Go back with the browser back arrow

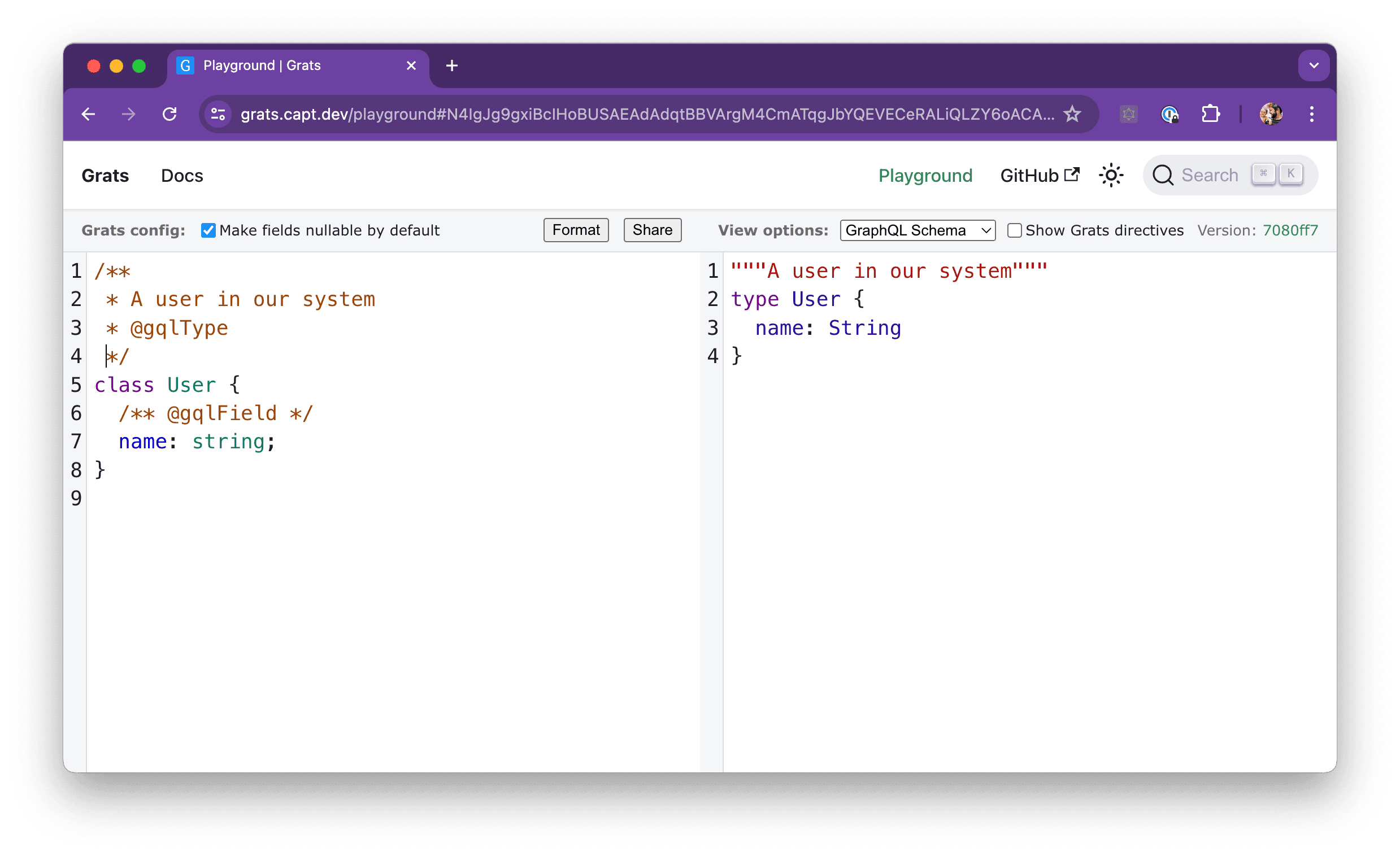point(89,114)
